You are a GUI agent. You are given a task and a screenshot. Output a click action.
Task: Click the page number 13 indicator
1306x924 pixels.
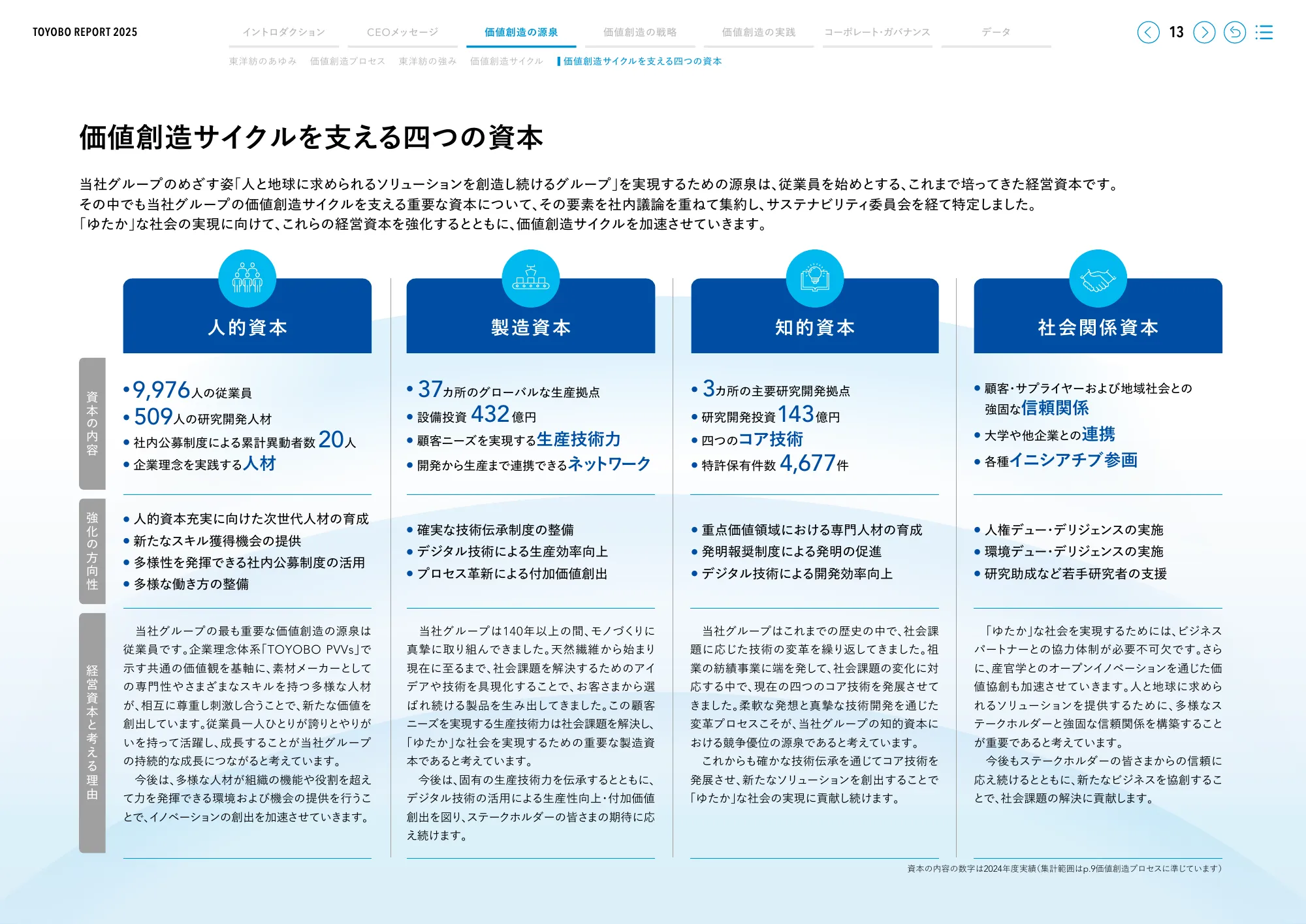[x=1177, y=32]
